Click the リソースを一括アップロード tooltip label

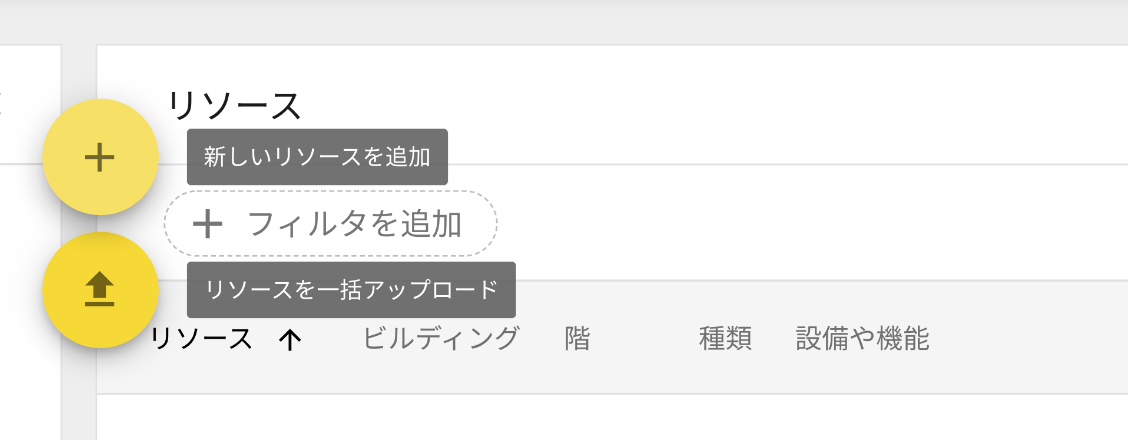(x=351, y=290)
